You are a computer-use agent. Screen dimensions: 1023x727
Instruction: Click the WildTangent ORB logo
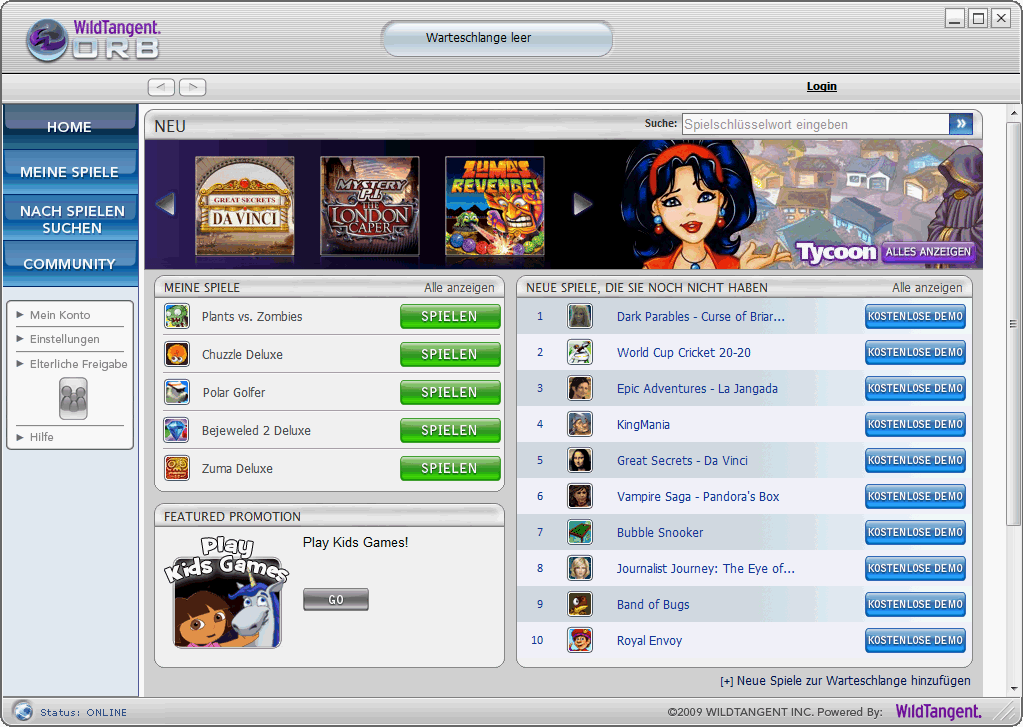pos(93,39)
